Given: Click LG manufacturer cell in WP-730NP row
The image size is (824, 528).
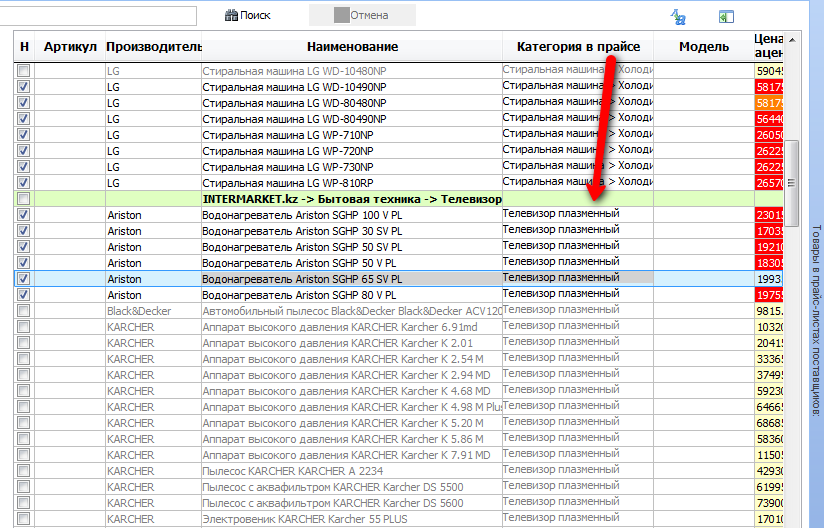Looking at the screenshot, I should click(x=153, y=167).
